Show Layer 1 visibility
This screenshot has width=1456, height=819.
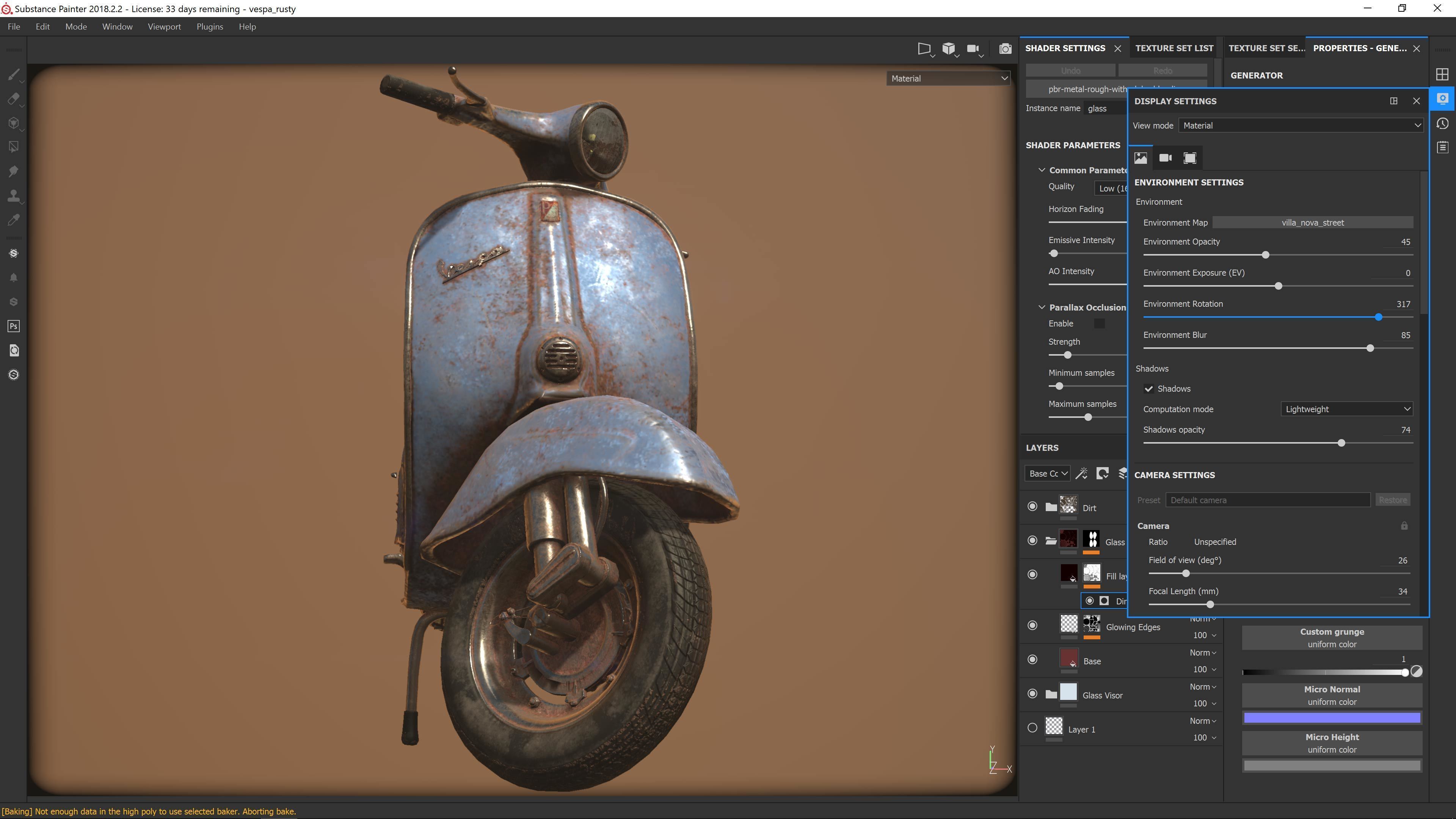[x=1032, y=728]
